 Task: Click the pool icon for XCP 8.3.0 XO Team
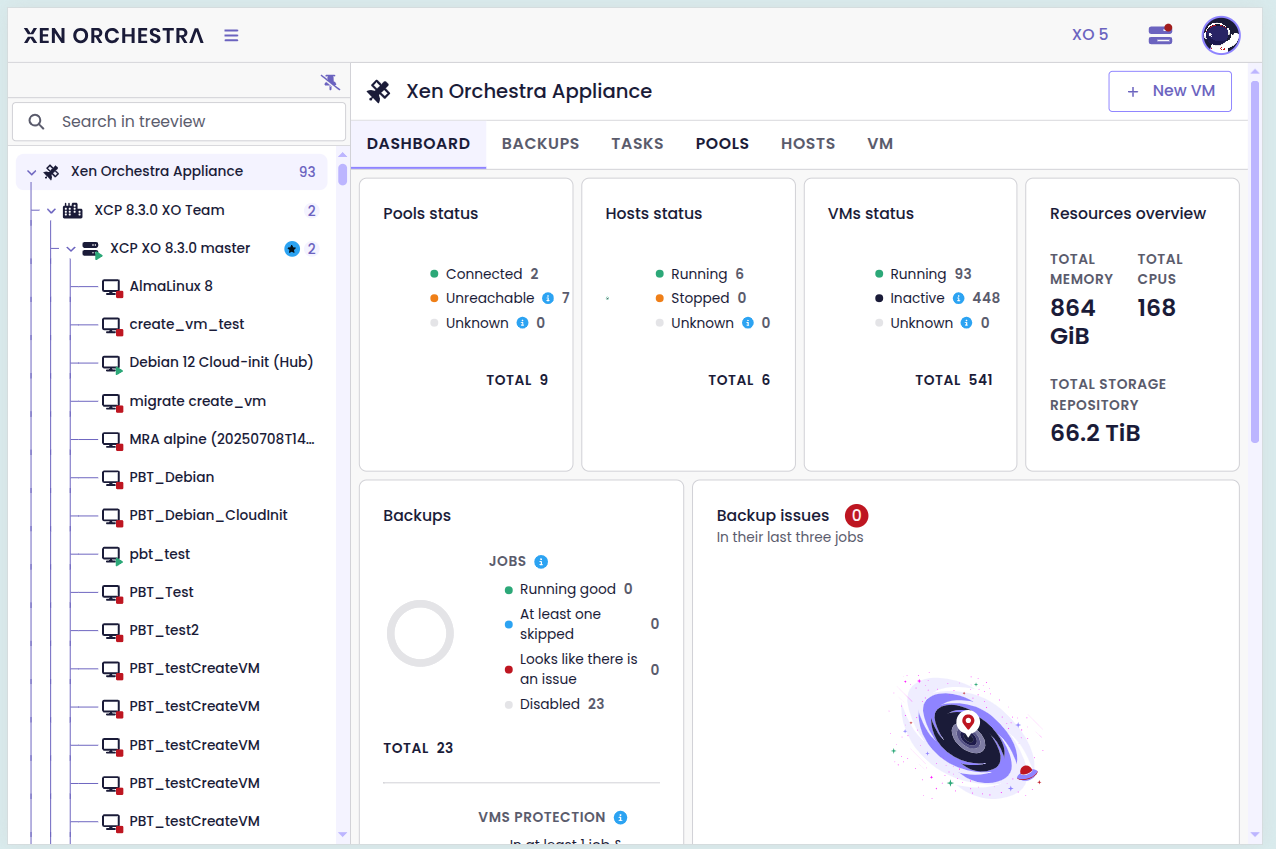pos(73,210)
